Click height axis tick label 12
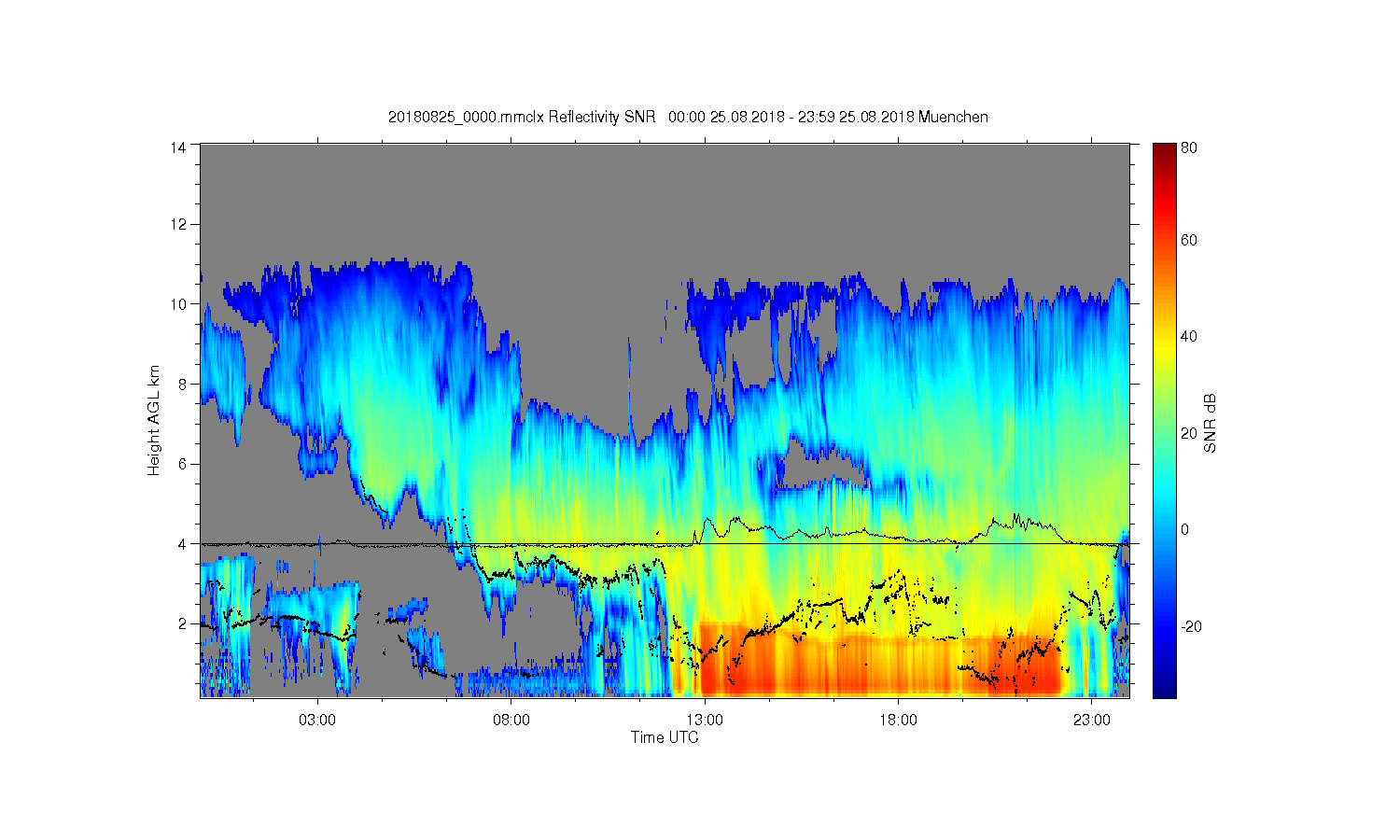The image size is (1400, 840). [x=178, y=224]
